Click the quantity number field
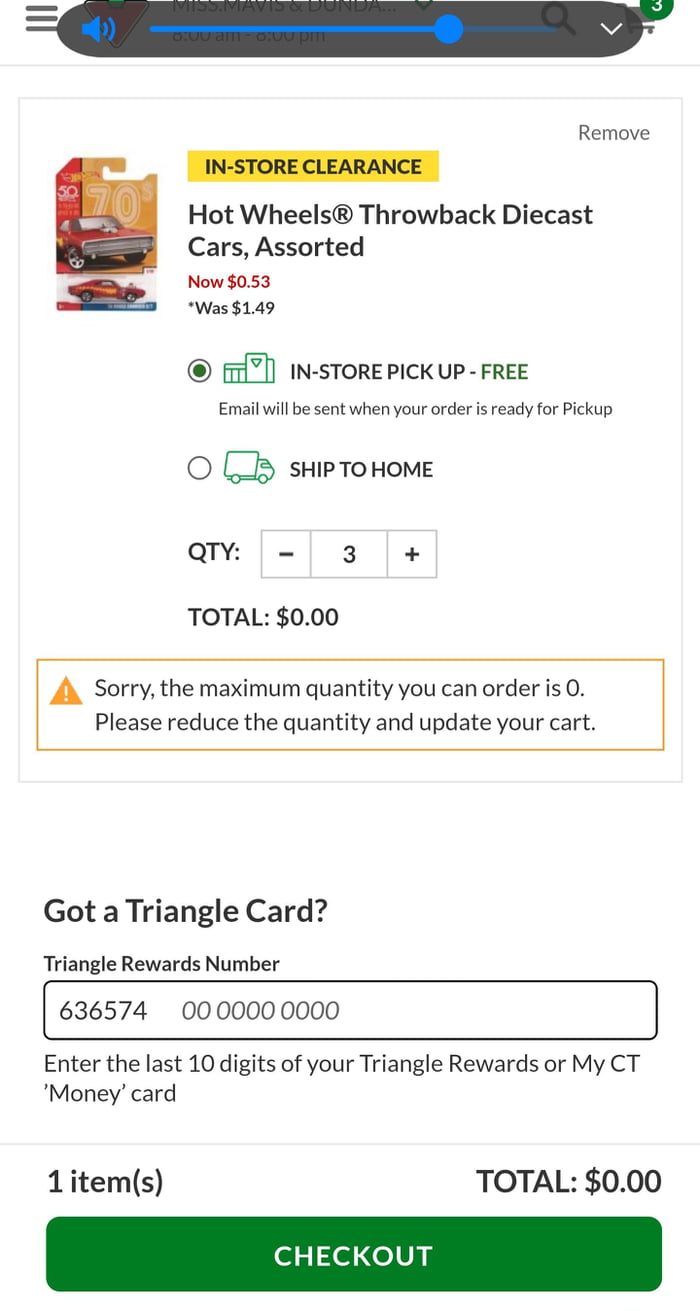Image resolution: width=700 pixels, height=1311 pixels. 349,554
